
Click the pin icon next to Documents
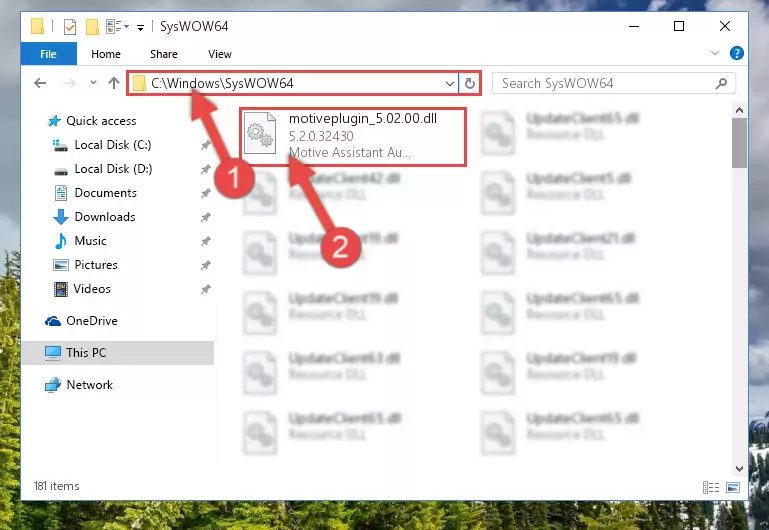205,193
